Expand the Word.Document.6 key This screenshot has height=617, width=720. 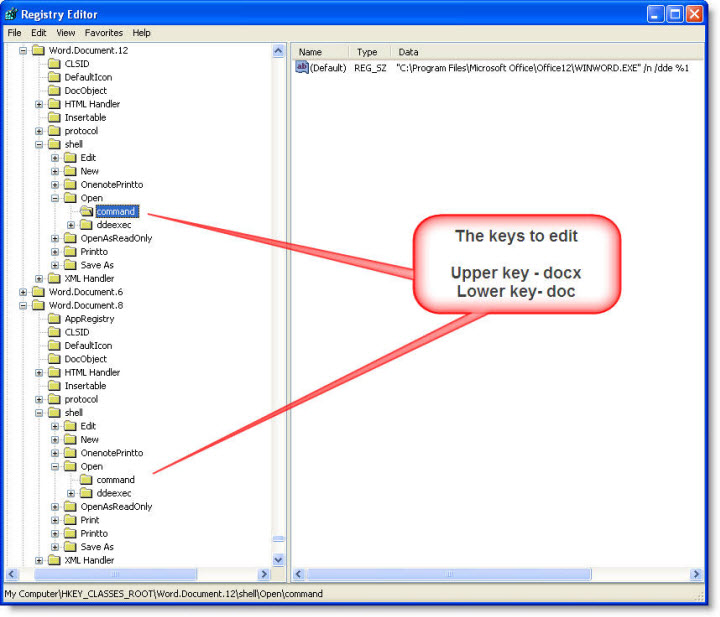coord(23,292)
